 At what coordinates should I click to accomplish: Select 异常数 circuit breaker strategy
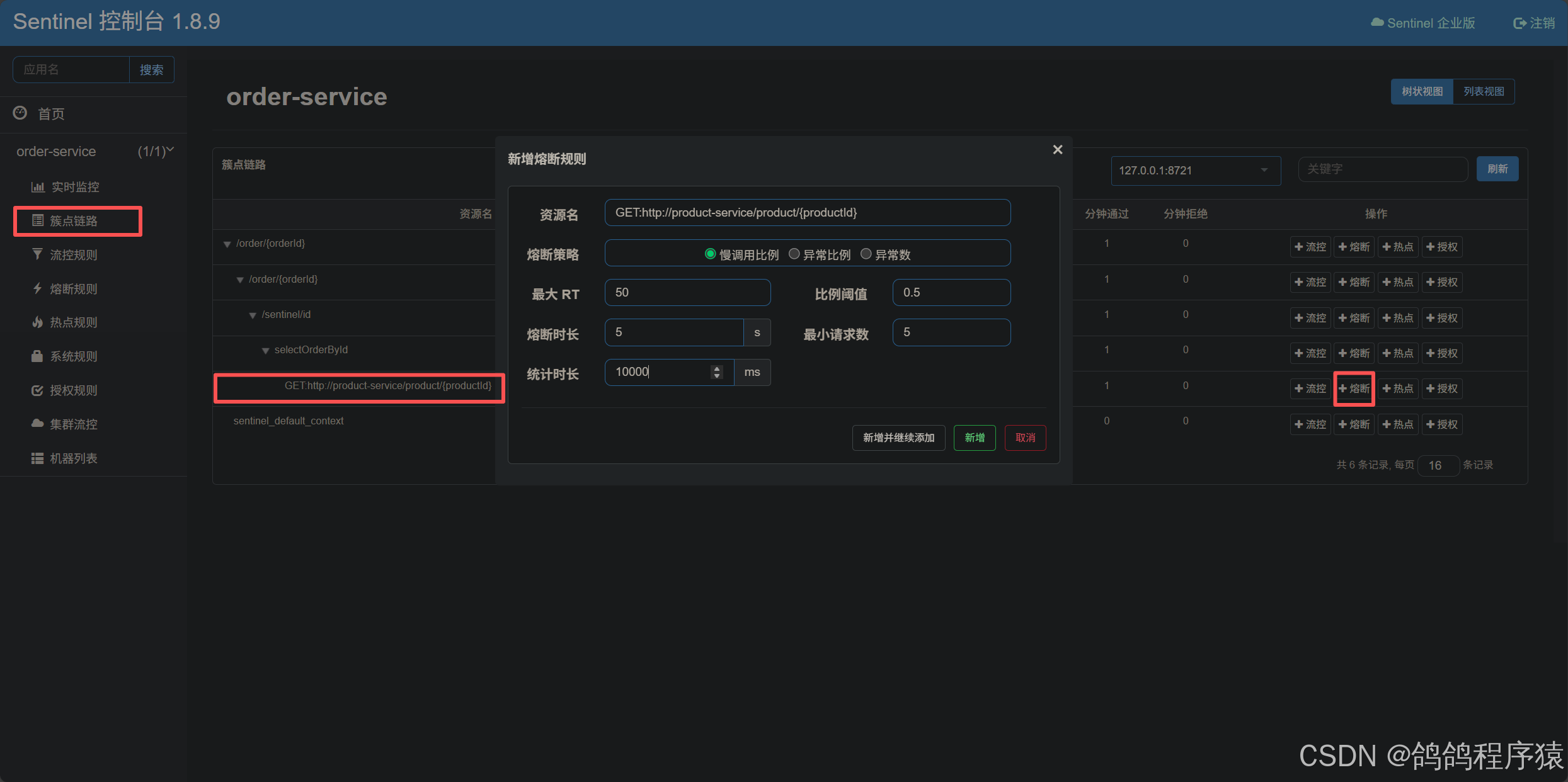coord(866,254)
